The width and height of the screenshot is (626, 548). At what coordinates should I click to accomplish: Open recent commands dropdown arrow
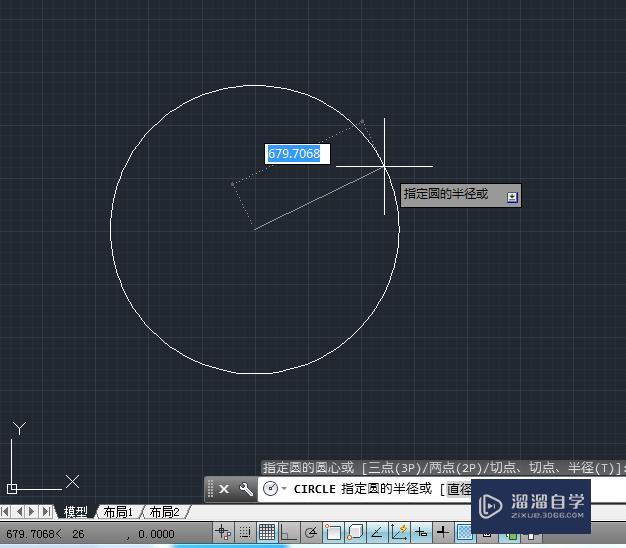(x=284, y=489)
